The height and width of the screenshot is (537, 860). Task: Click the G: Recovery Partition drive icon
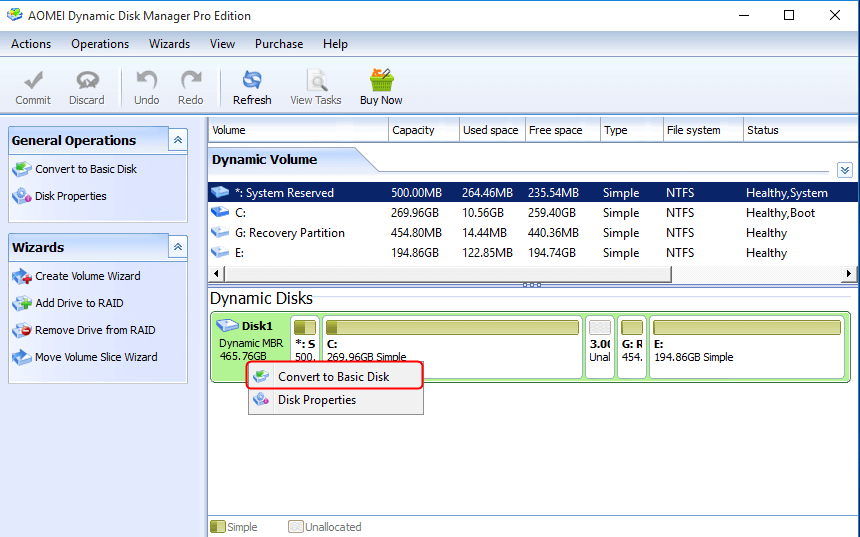click(220, 232)
